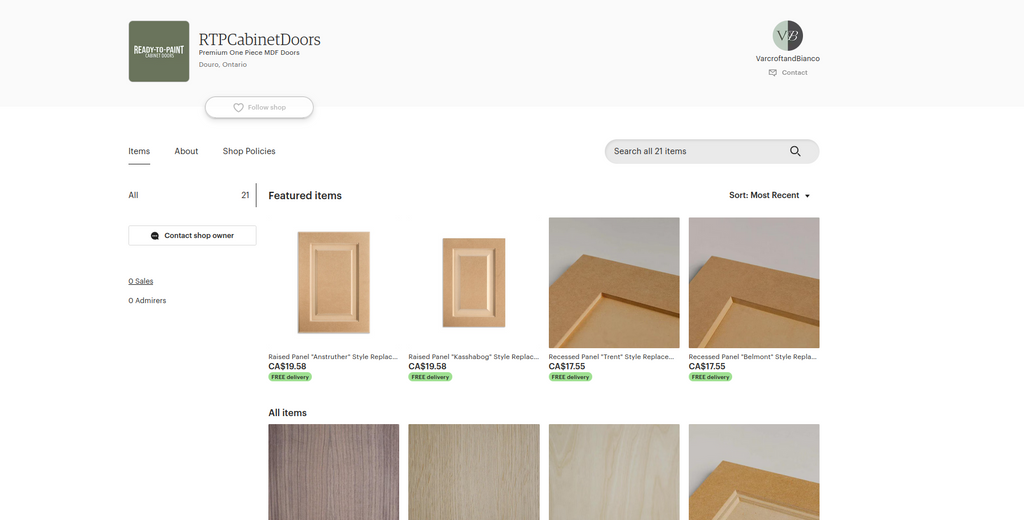
Task: Open the dark walnut grain item thumbnail
Action: point(334,472)
